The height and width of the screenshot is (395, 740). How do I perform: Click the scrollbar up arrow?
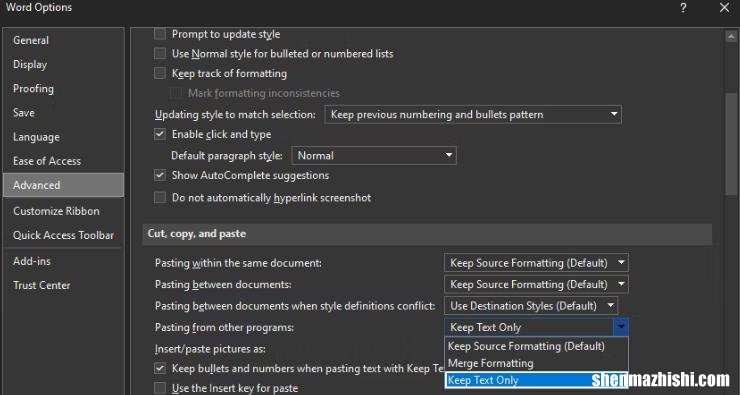(731, 37)
